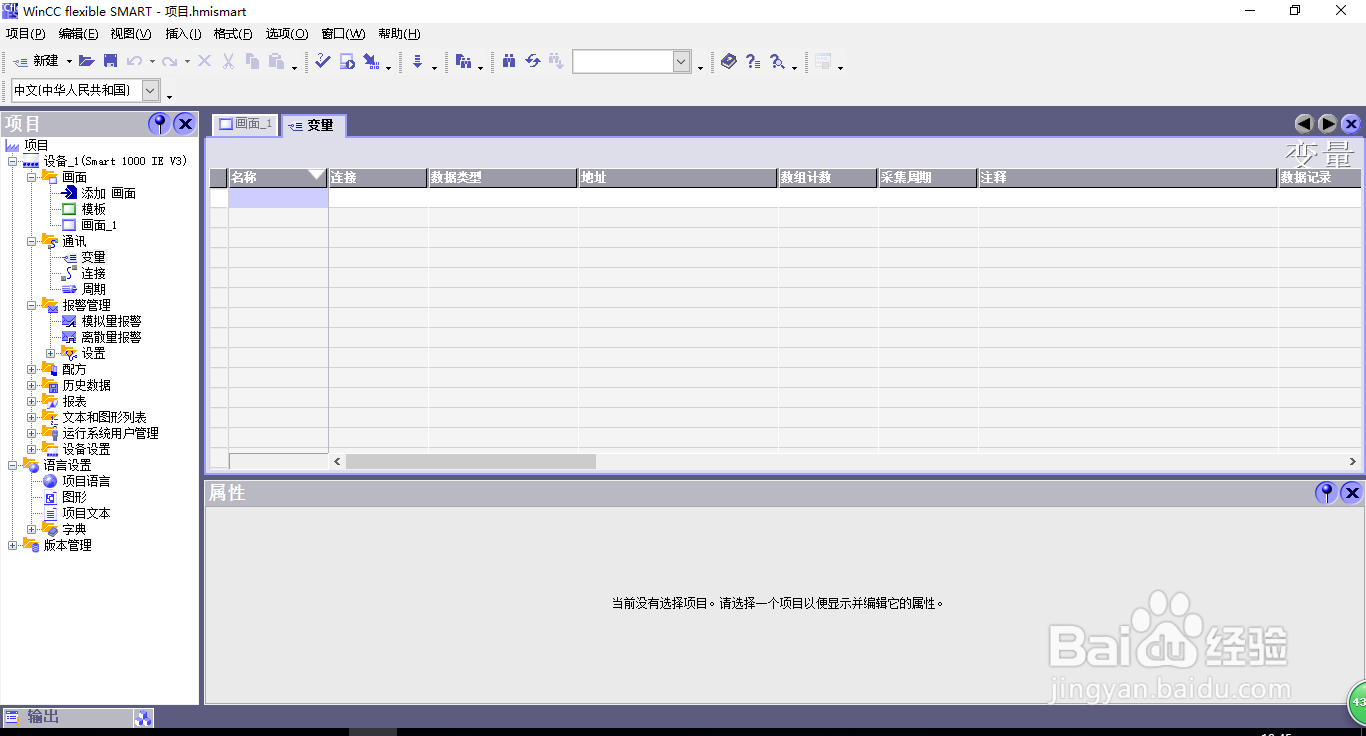Collapse the 设备_1(Smart 1000 IE V3) node

[12, 161]
